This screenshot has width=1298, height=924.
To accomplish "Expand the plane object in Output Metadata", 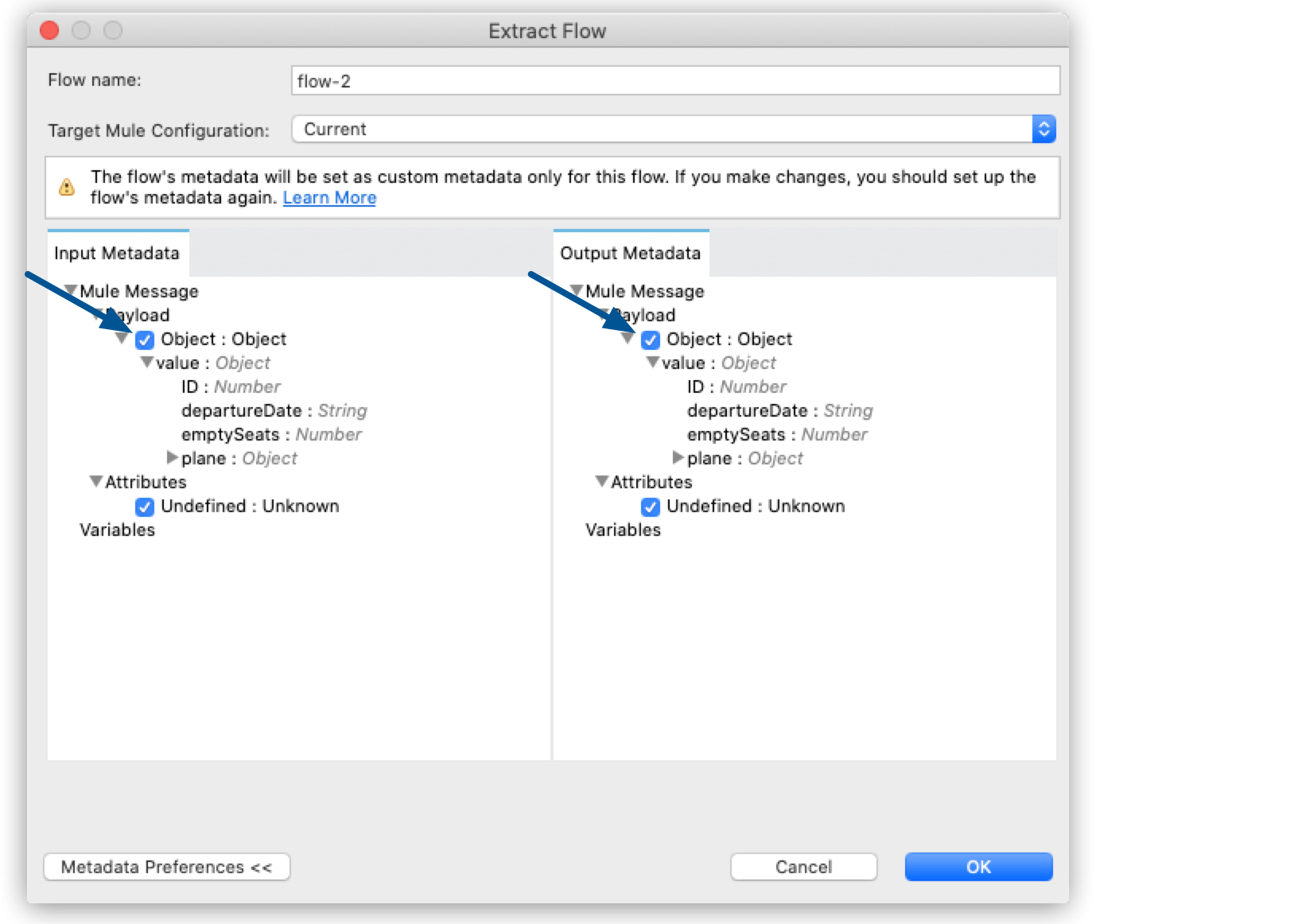I will coord(677,458).
